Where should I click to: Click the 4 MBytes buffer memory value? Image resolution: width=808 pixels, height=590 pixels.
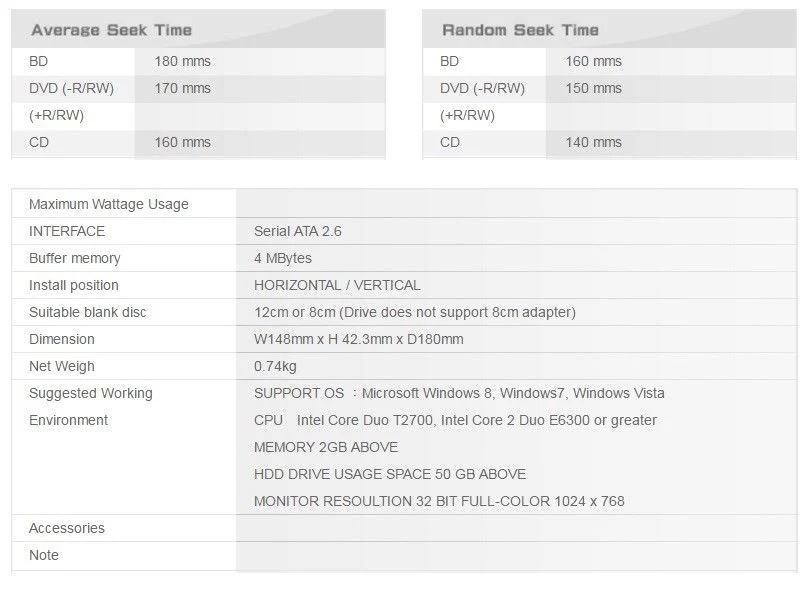click(x=282, y=258)
